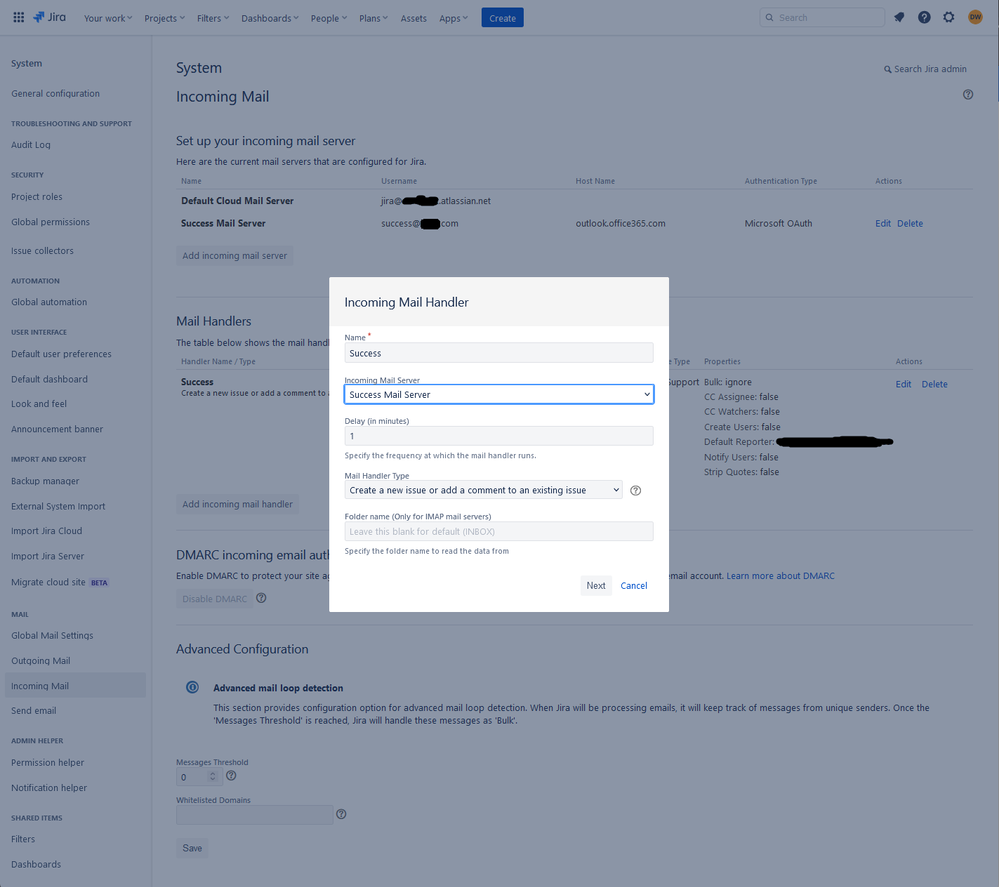Image resolution: width=999 pixels, height=887 pixels.
Task: Click help icon beside Whitelisted Domains
Action: (341, 814)
